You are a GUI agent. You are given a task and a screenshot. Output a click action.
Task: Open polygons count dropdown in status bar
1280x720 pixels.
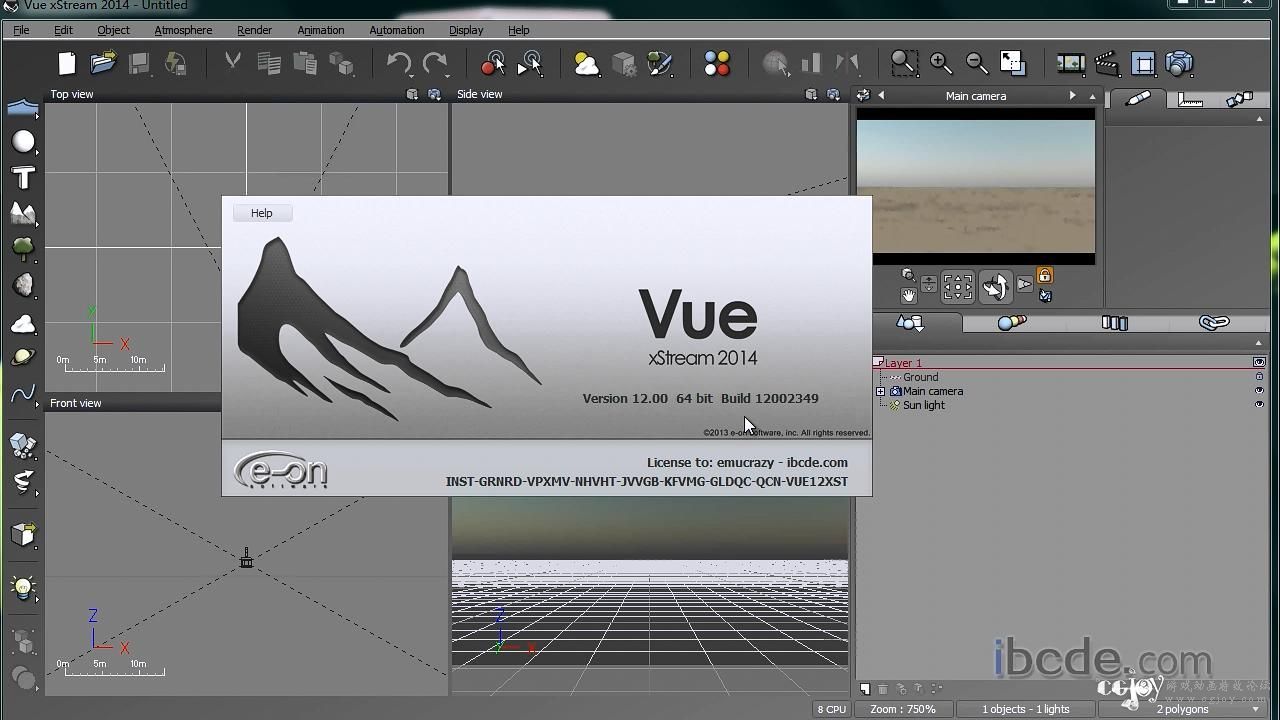click(1256, 709)
